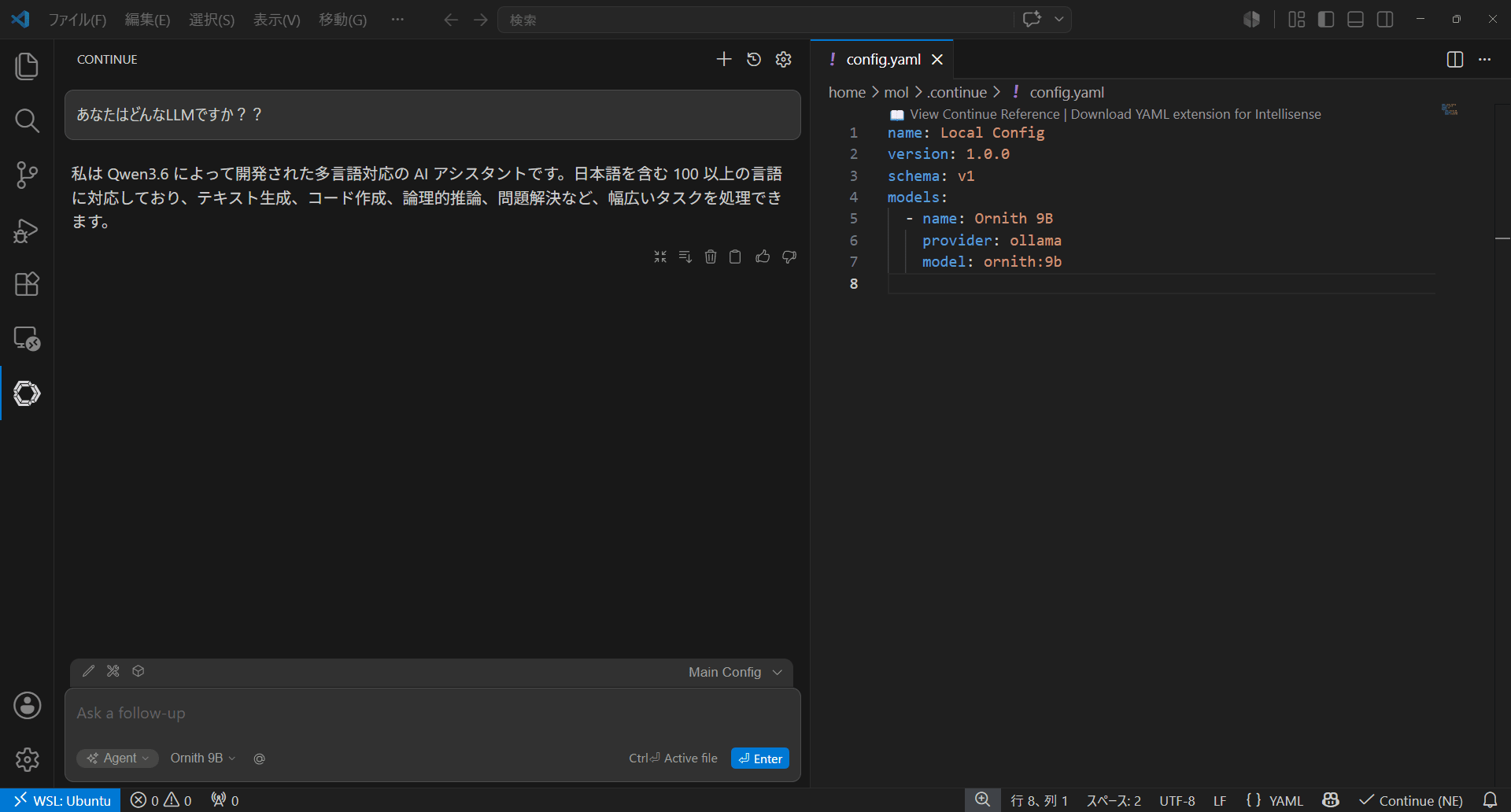Click the Continue (NE) status bar item
The width and height of the screenshot is (1511, 812).
click(x=1412, y=800)
